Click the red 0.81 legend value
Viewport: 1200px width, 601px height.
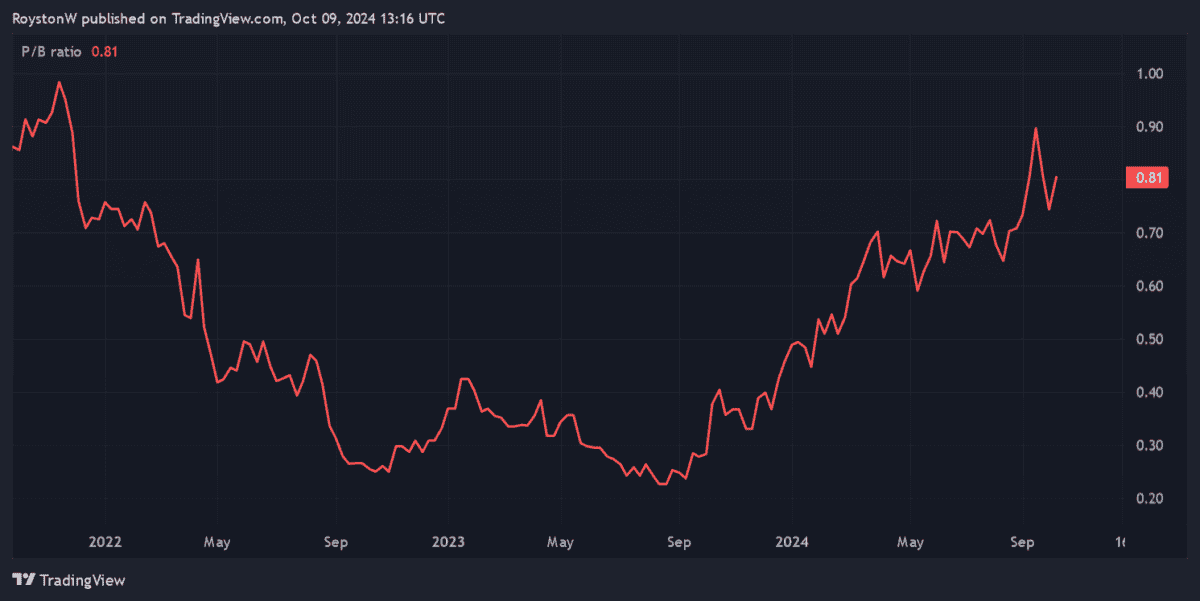point(105,52)
